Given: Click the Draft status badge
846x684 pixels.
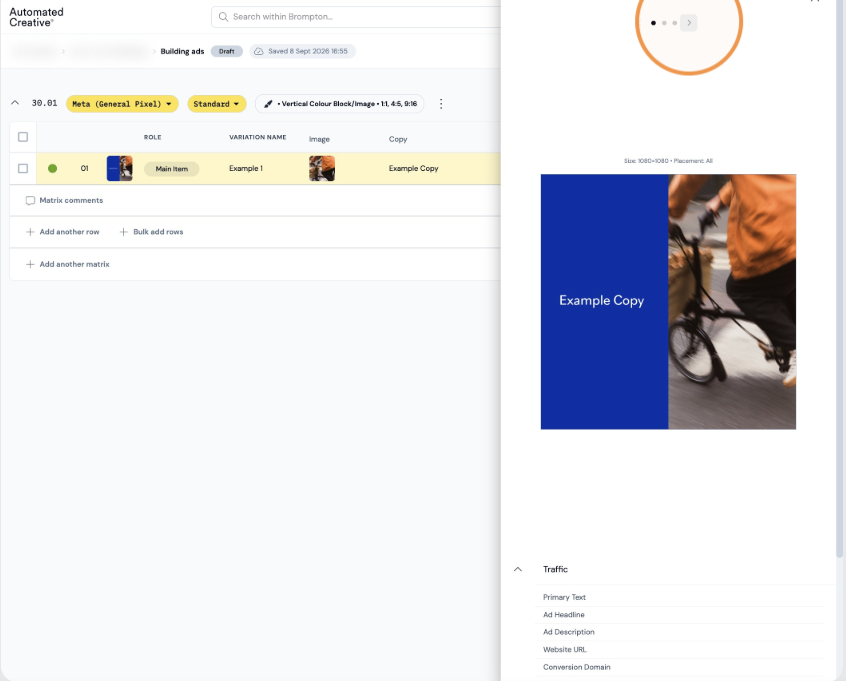Looking at the screenshot, I should (227, 51).
